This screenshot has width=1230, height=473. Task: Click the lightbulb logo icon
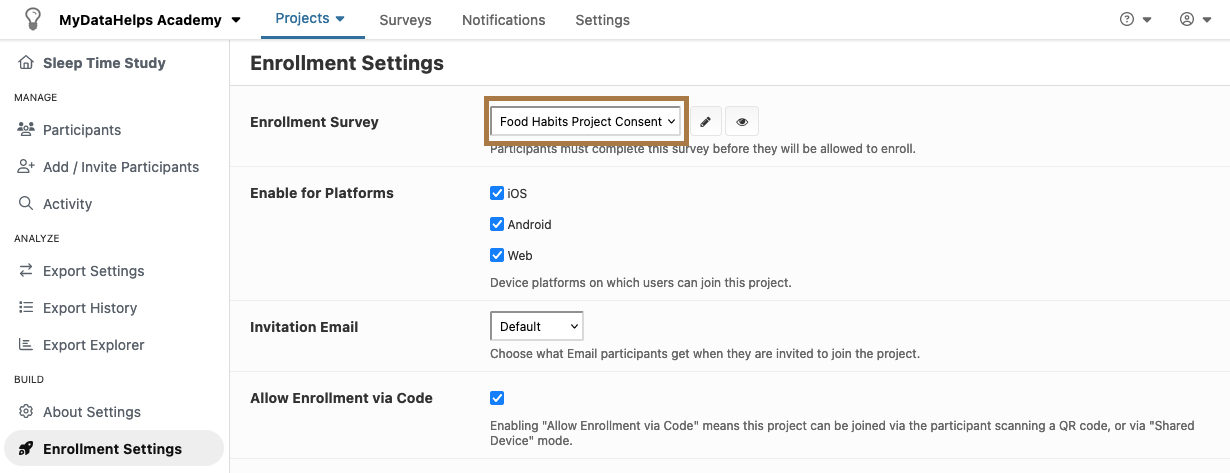pos(33,19)
